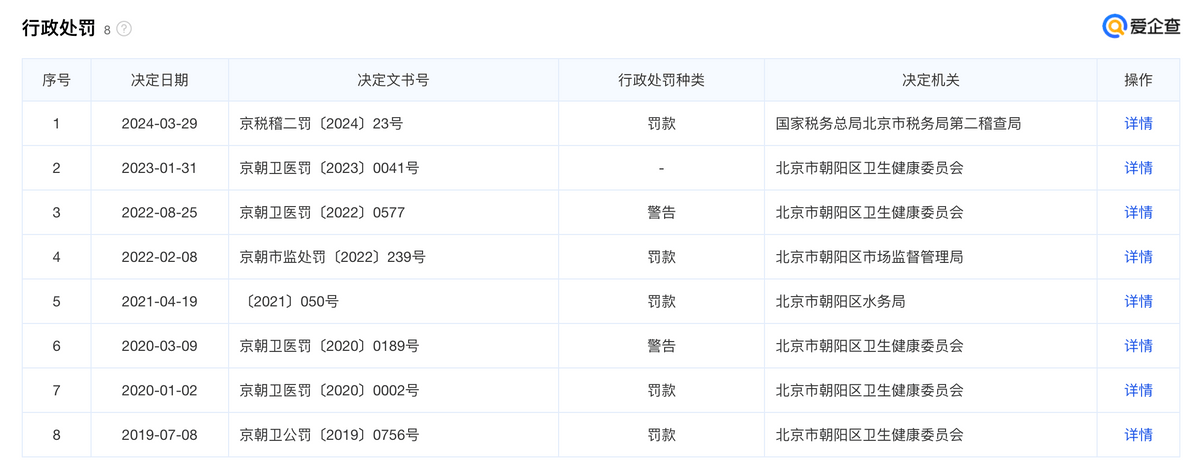Screen dimensions: 1200x470
Task: Select the 行政处罚 section title
Action: 58,28
